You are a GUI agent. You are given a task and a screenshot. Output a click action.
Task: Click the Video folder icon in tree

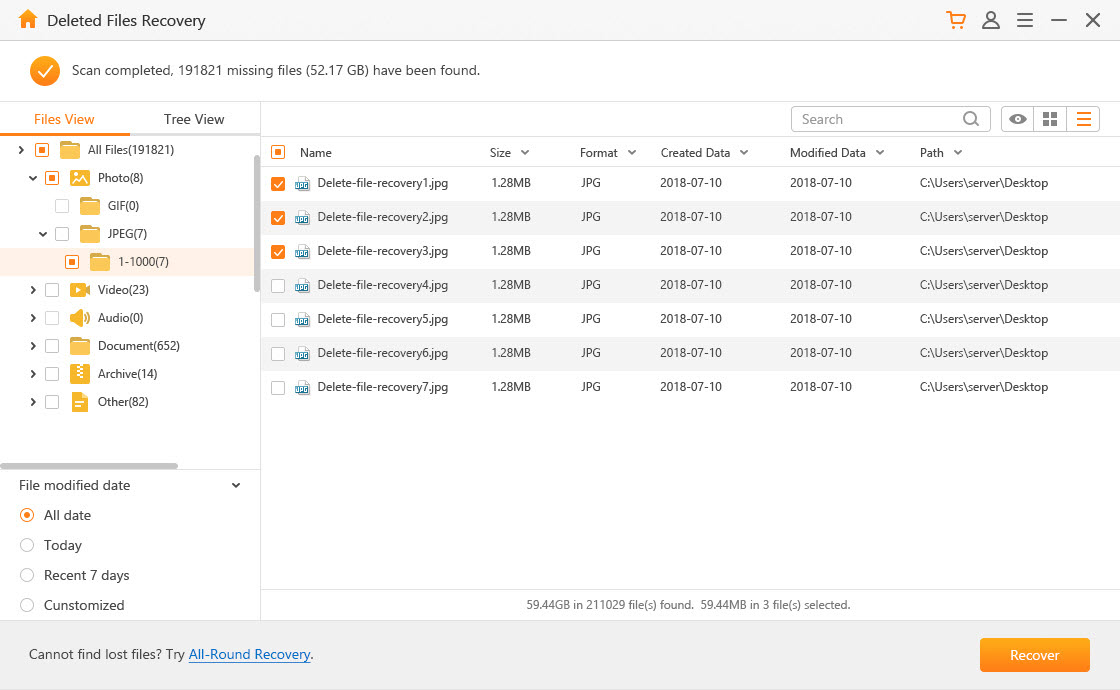pos(80,290)
